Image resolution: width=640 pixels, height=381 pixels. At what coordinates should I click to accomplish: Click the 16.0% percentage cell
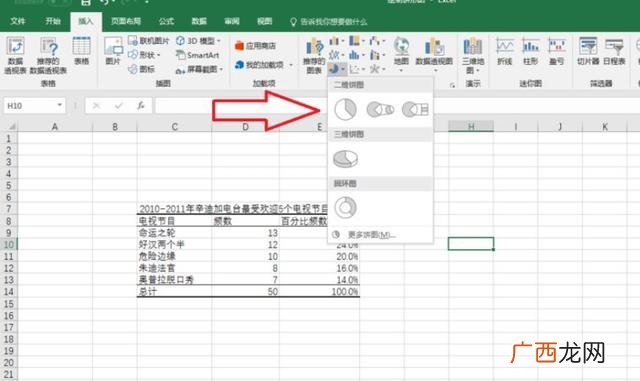tap(319, 268)
